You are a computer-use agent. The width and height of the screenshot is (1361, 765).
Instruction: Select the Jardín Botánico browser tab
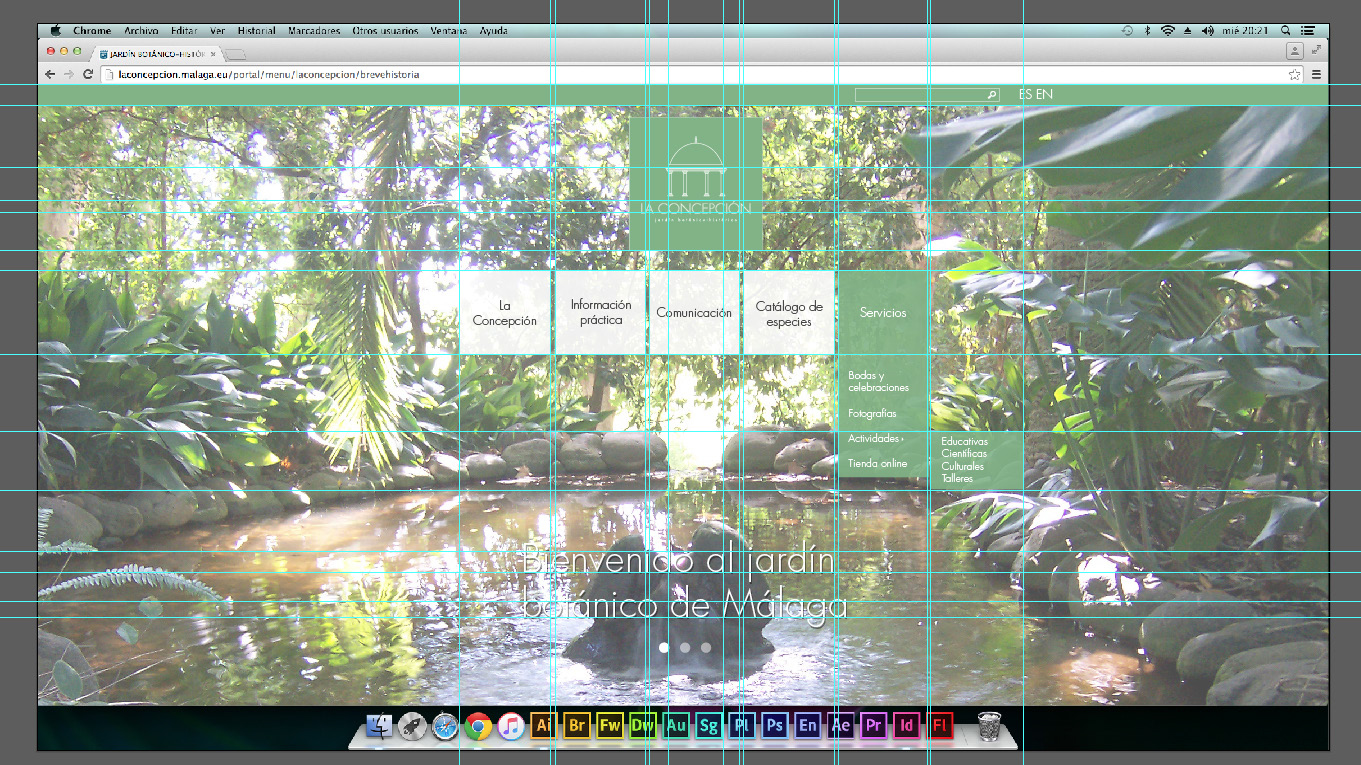[155, 53]
